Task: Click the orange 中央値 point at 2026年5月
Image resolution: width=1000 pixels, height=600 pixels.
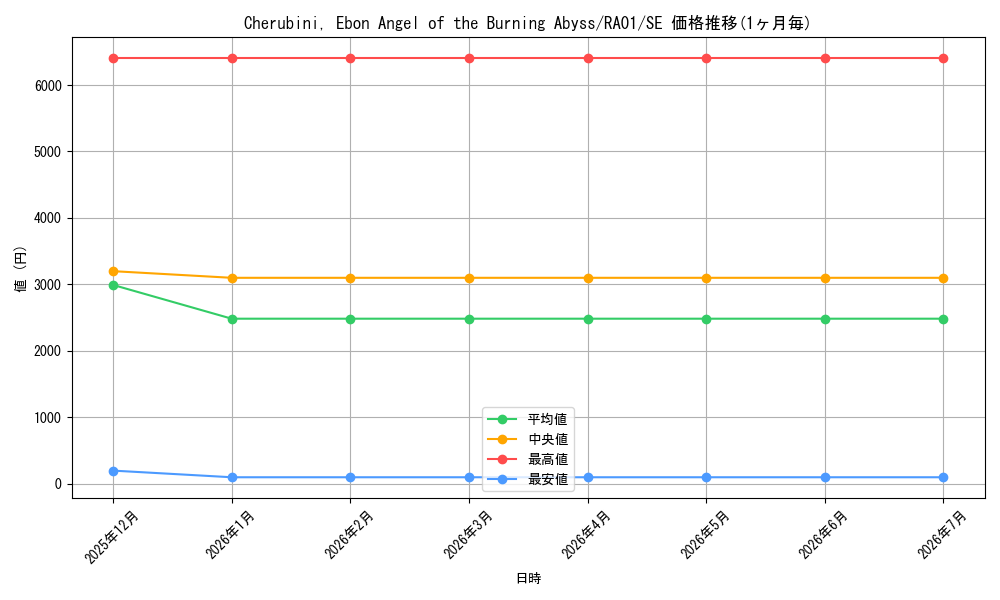Action: pos(706,279)
